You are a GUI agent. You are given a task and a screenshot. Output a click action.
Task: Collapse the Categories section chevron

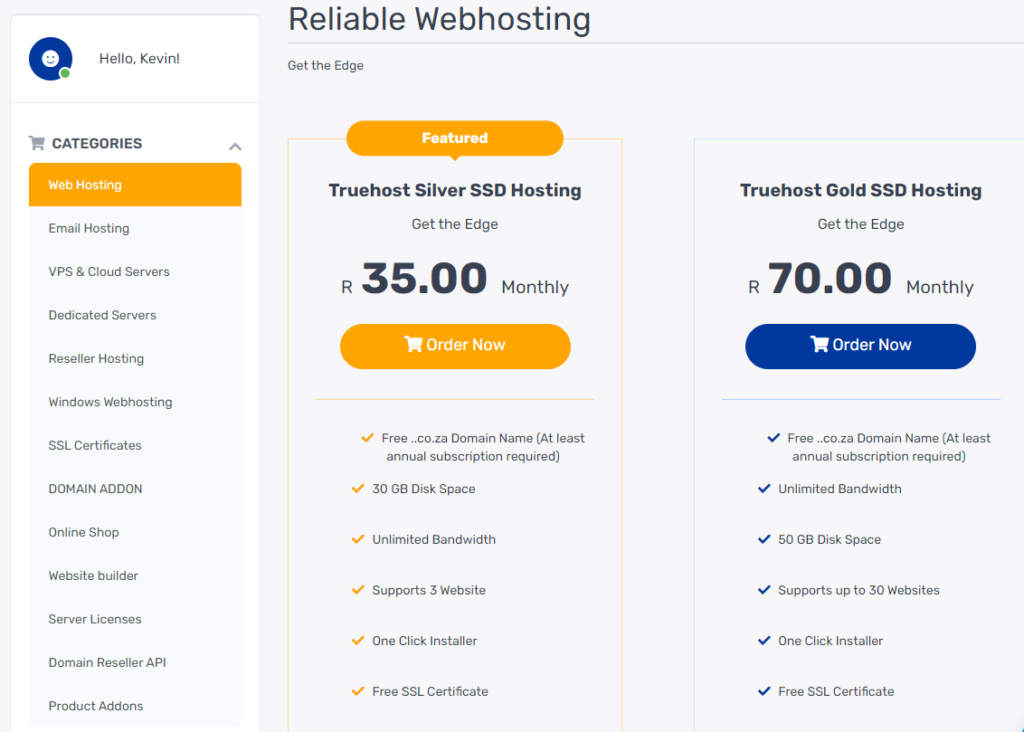[235, 146]
